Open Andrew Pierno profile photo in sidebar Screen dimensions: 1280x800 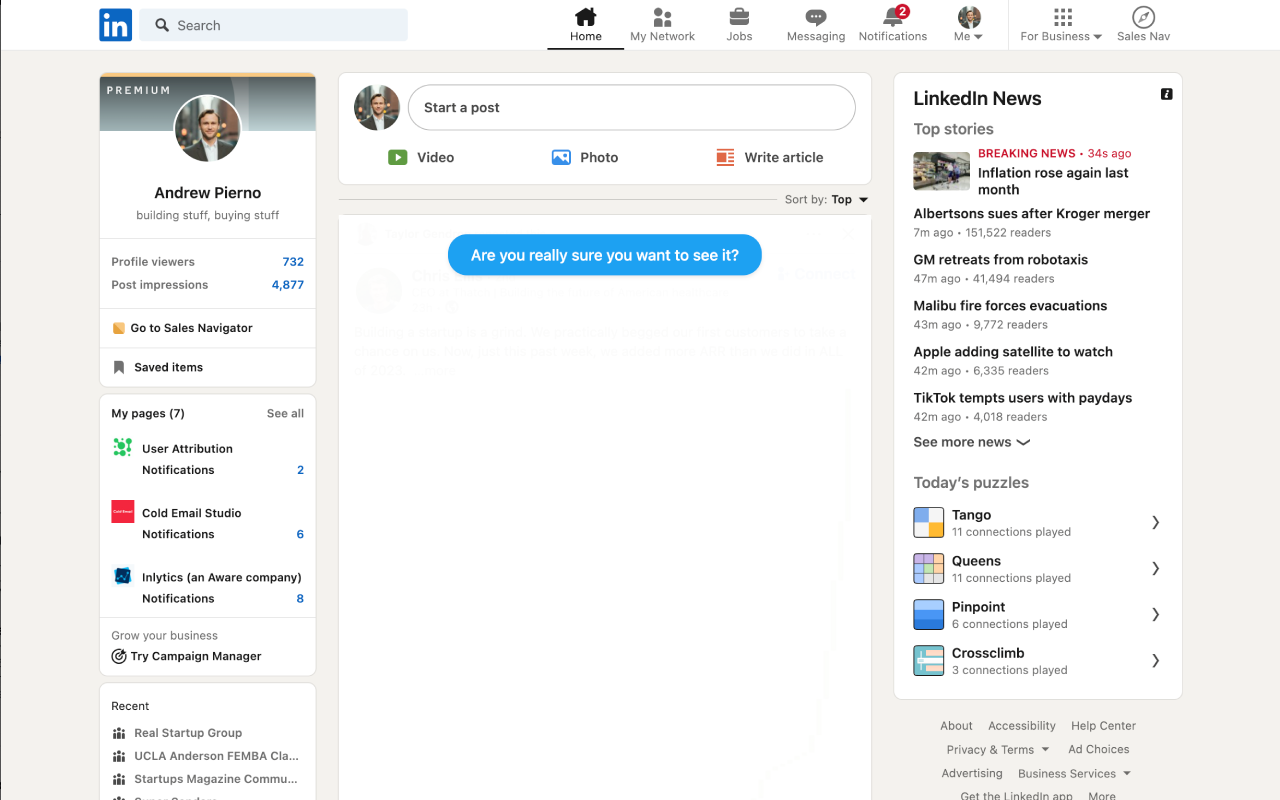[208, 129]
